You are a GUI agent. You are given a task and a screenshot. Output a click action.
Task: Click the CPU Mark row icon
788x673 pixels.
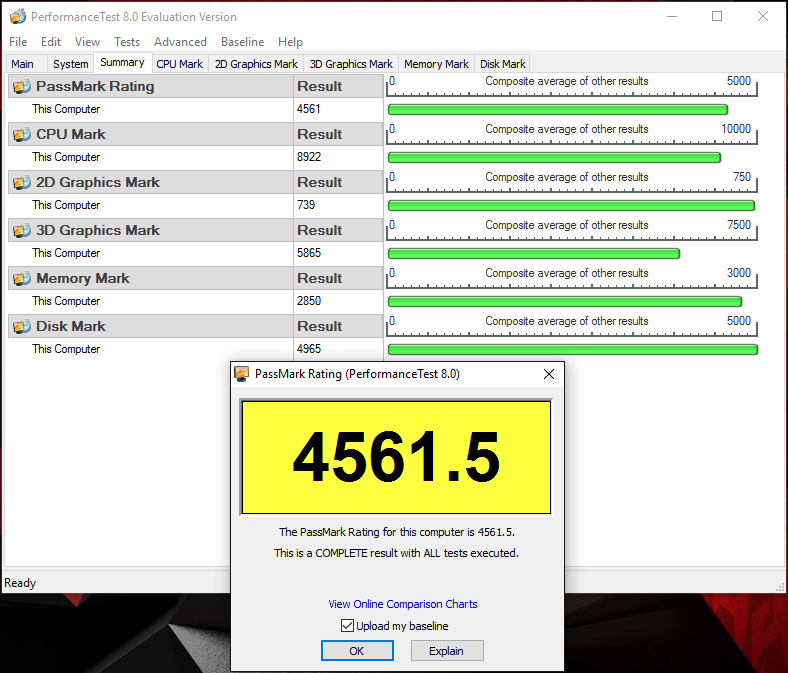coord(22,134)
